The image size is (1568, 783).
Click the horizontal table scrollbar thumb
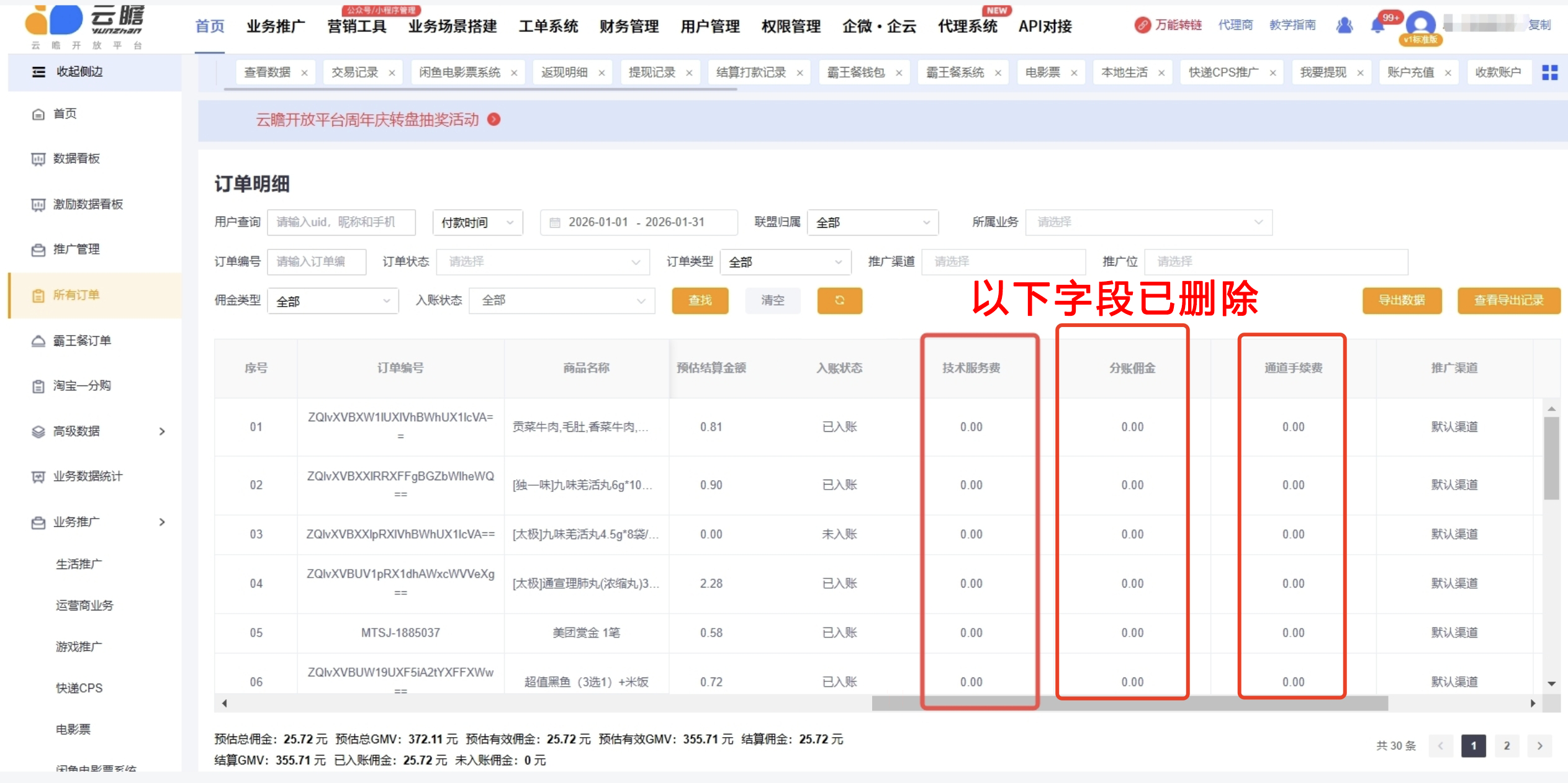pos(1129,704)
